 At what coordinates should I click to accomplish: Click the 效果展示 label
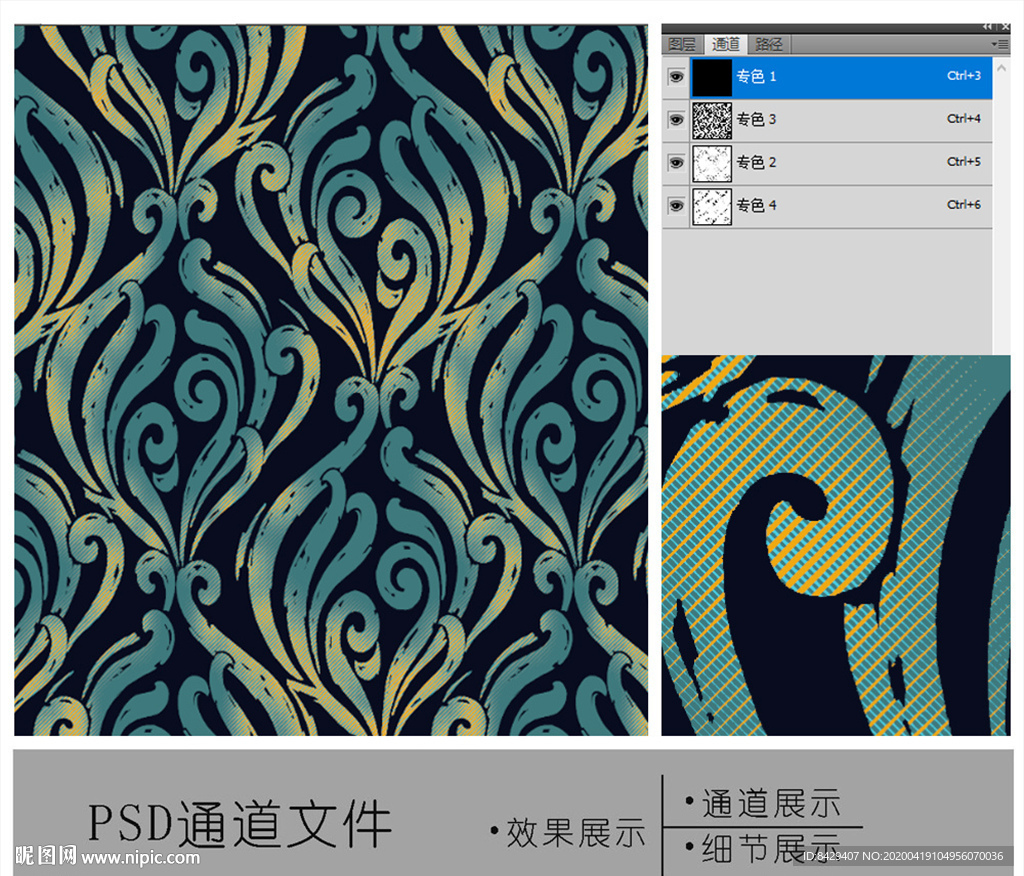pyautogui.click(x=575, y=832)
